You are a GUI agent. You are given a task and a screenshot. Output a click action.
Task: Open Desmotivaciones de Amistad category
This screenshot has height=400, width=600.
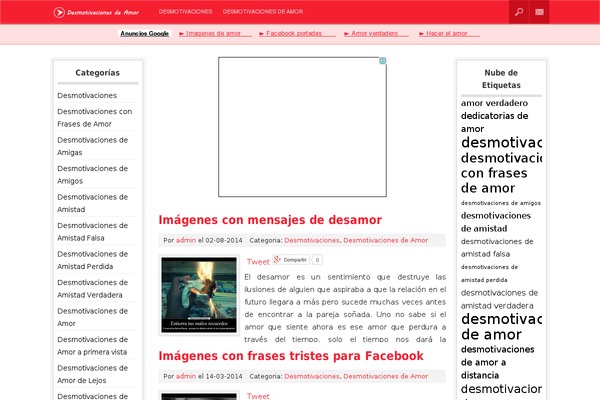93,203
